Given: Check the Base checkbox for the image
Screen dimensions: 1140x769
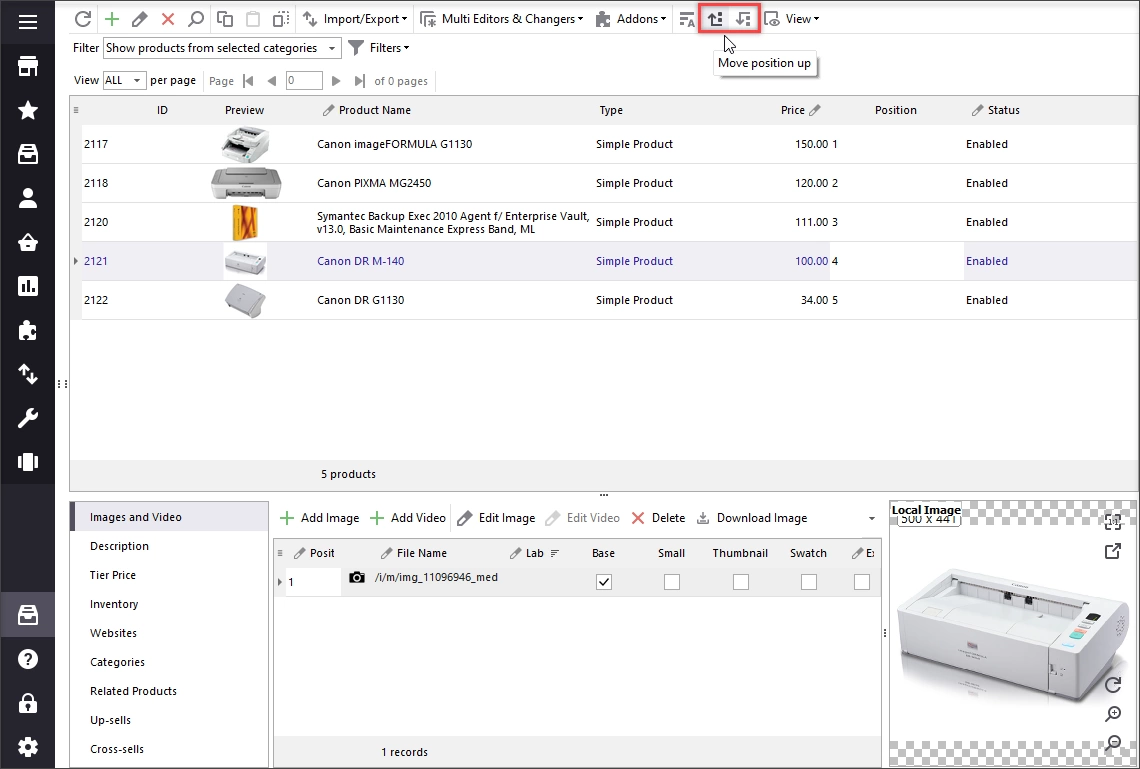Looking at the screenshot, I should [x=603, y=582].
